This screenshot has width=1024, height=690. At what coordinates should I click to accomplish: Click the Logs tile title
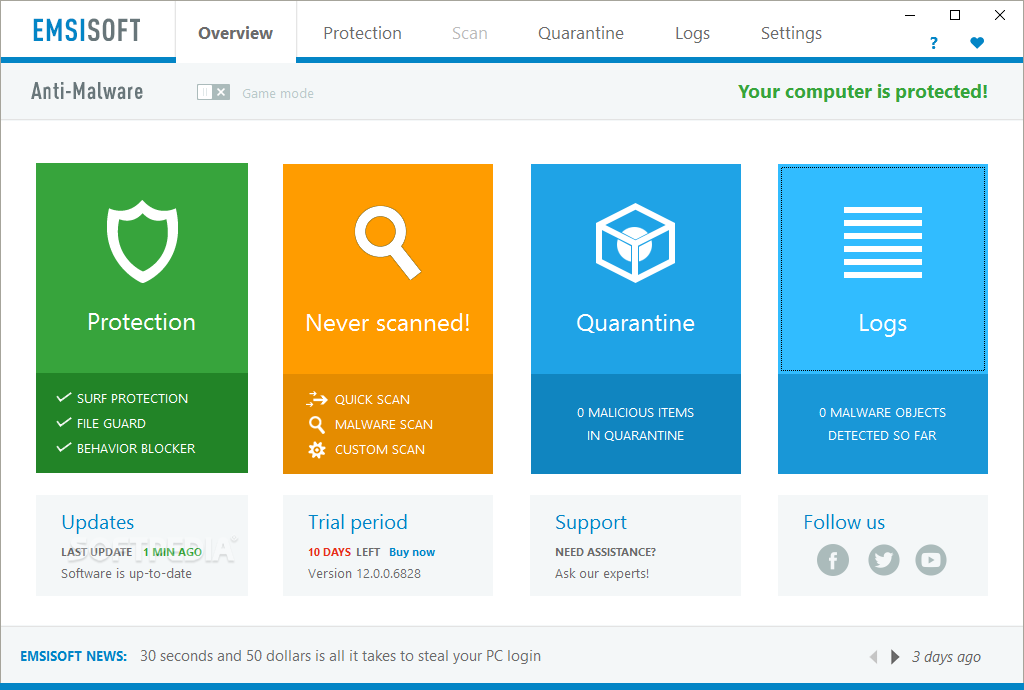coord(882,324)
